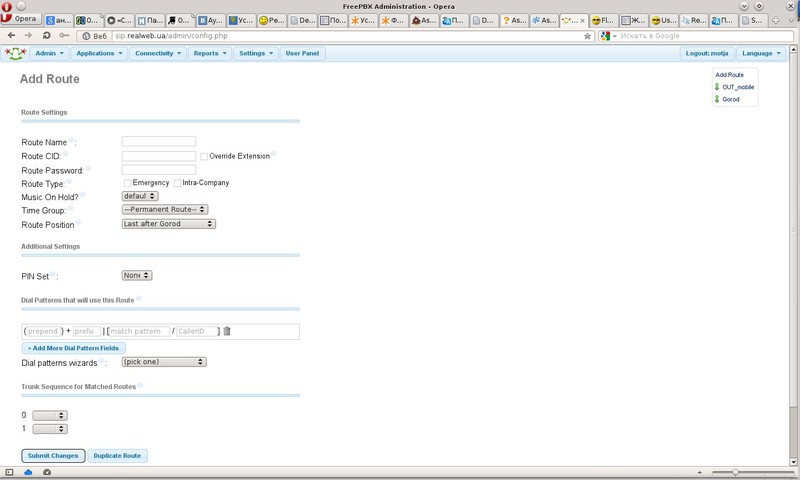Open the Google search engine selector
800x480 pixels.
click(609, 36)
